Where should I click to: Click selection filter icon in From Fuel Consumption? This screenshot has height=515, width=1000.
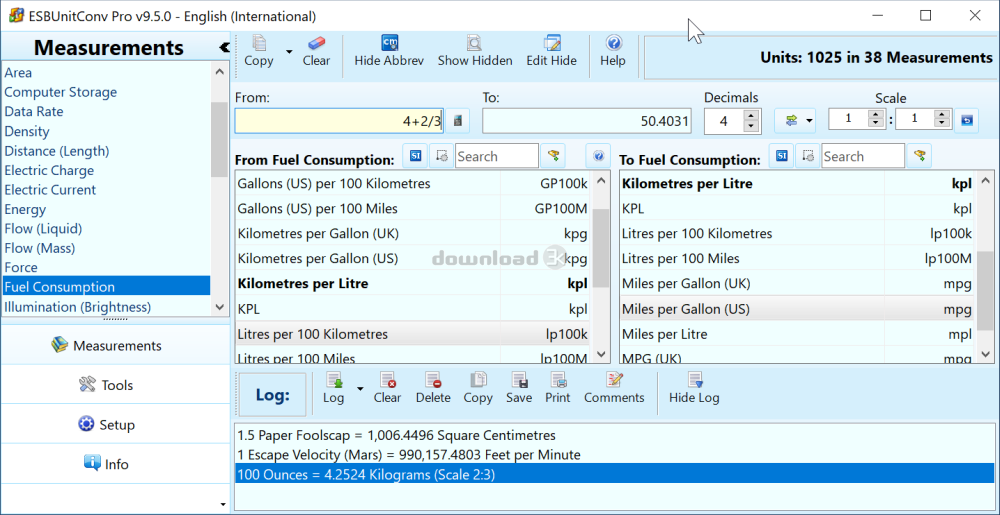pos(441,156)
